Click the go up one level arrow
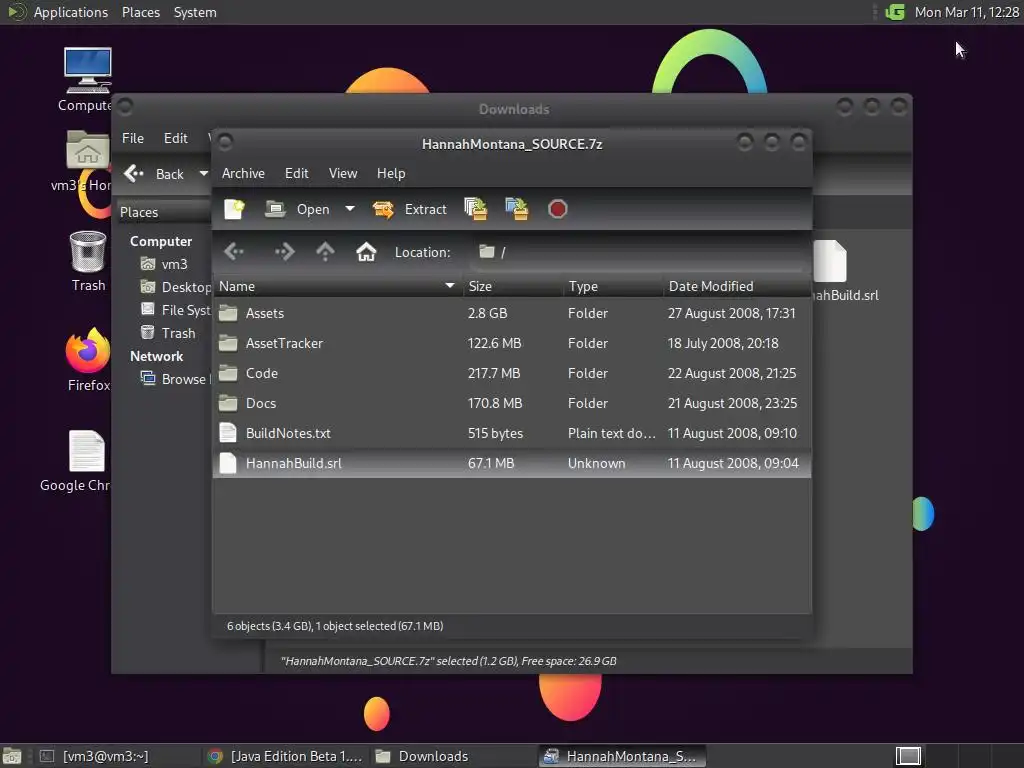The image size is (1024, 768). click(x=325, y=252)
